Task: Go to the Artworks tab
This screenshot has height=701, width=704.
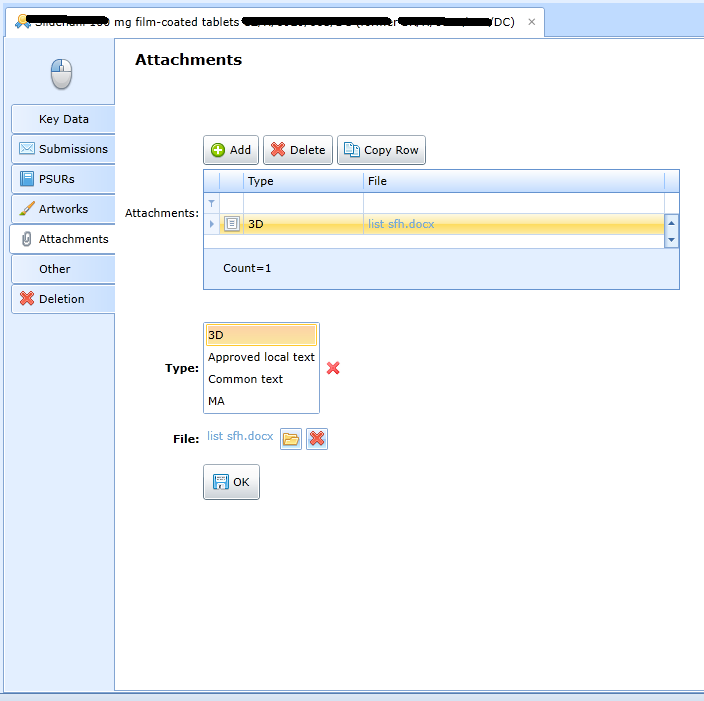Action: [63, 209]
